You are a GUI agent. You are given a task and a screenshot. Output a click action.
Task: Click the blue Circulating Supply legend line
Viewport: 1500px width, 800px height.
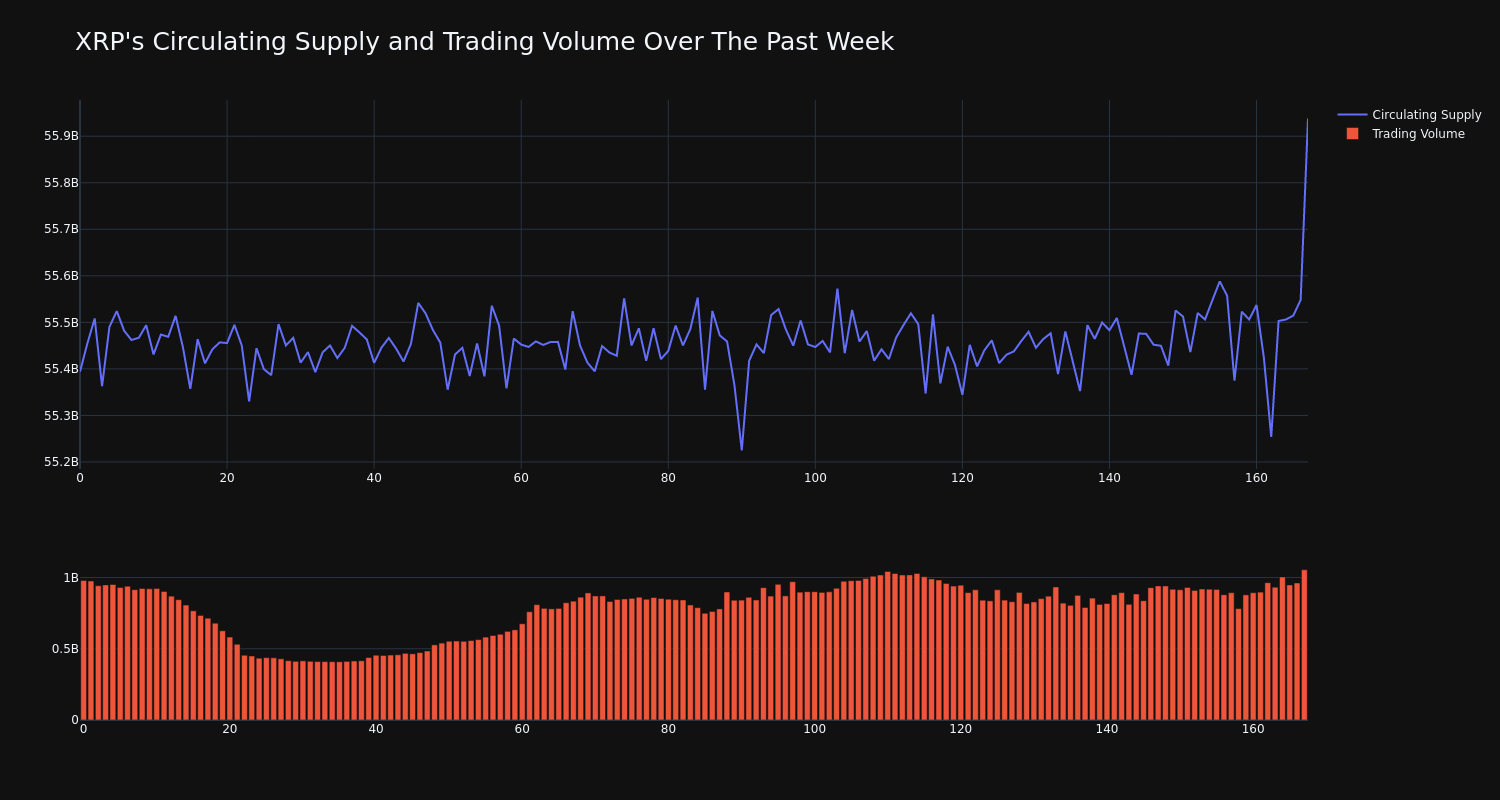1352,115
